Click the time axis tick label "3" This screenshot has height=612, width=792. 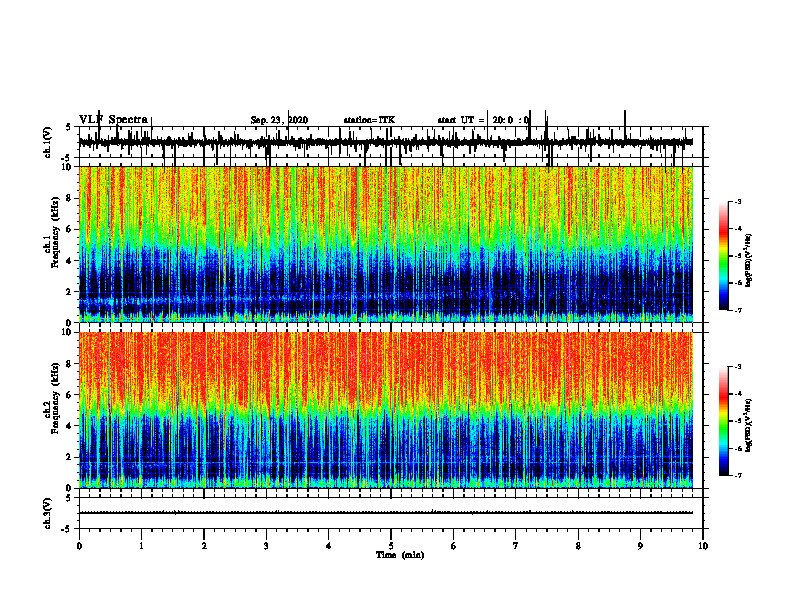266,546
